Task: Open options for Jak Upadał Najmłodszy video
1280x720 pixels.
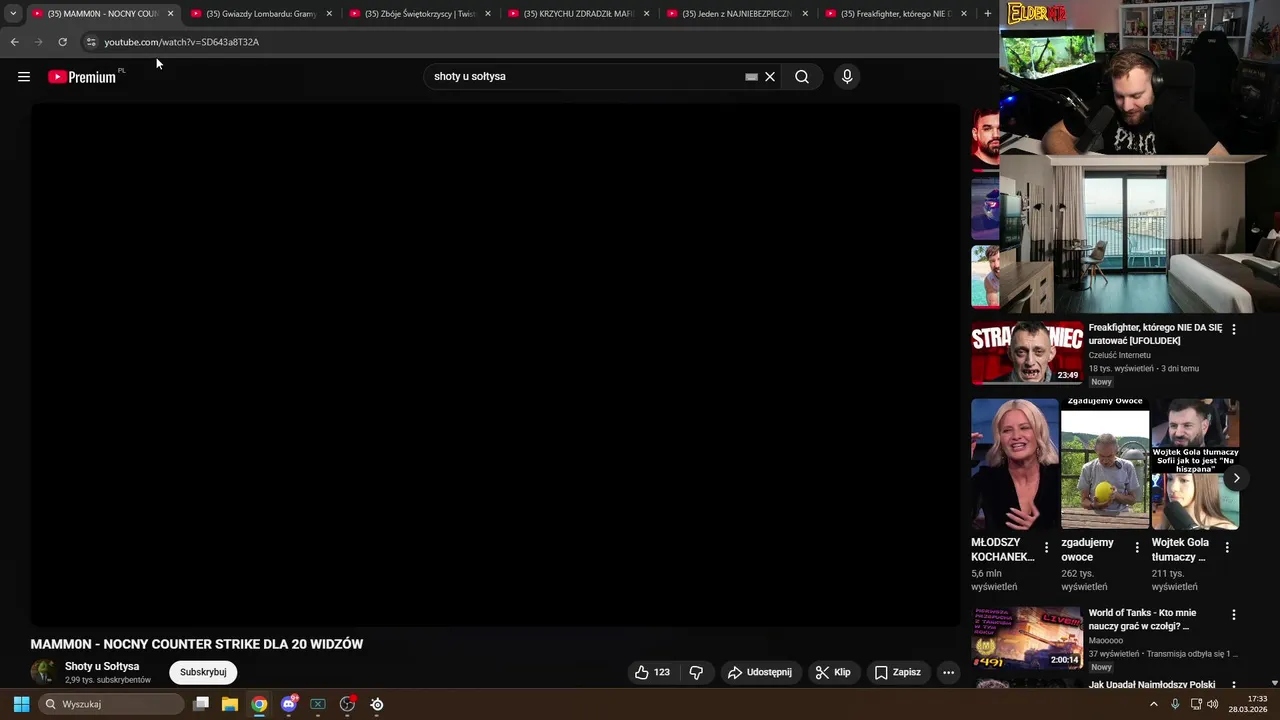Action: [1233, 685]
